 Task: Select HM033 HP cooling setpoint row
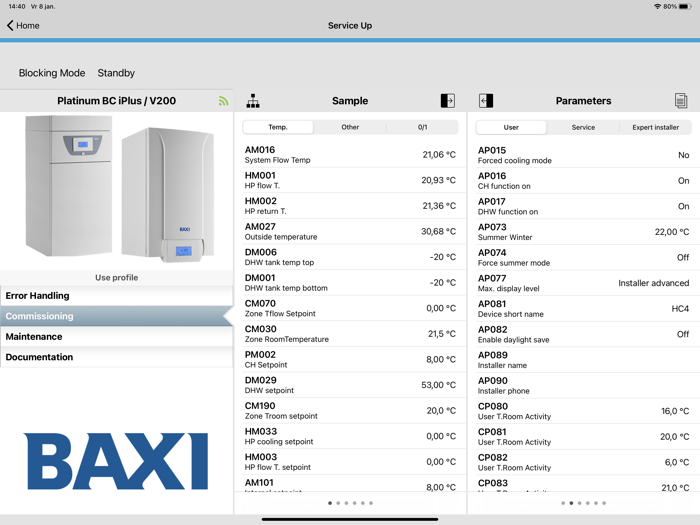[x=350, y=436]
